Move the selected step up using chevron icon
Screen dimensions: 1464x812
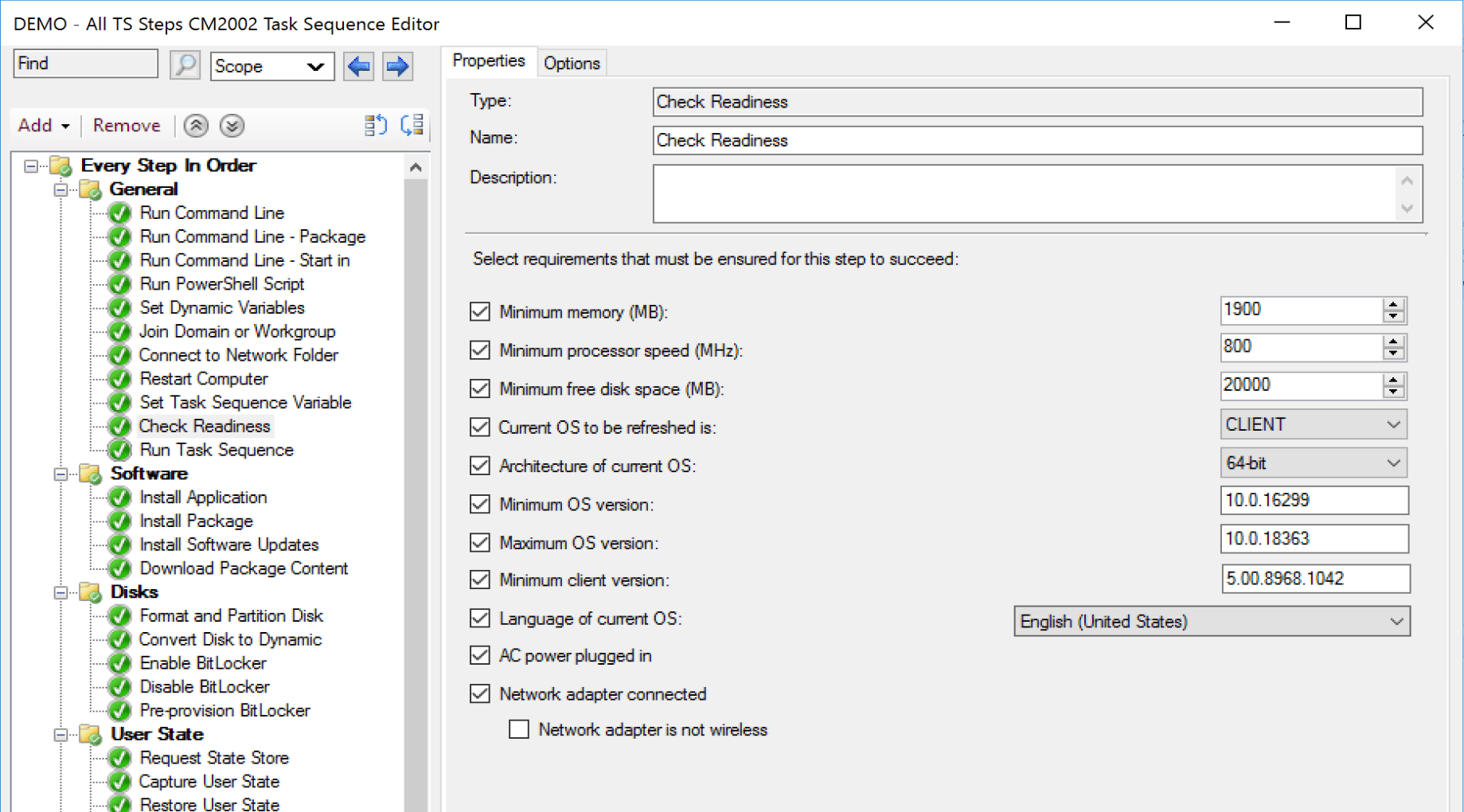(195, 126)
